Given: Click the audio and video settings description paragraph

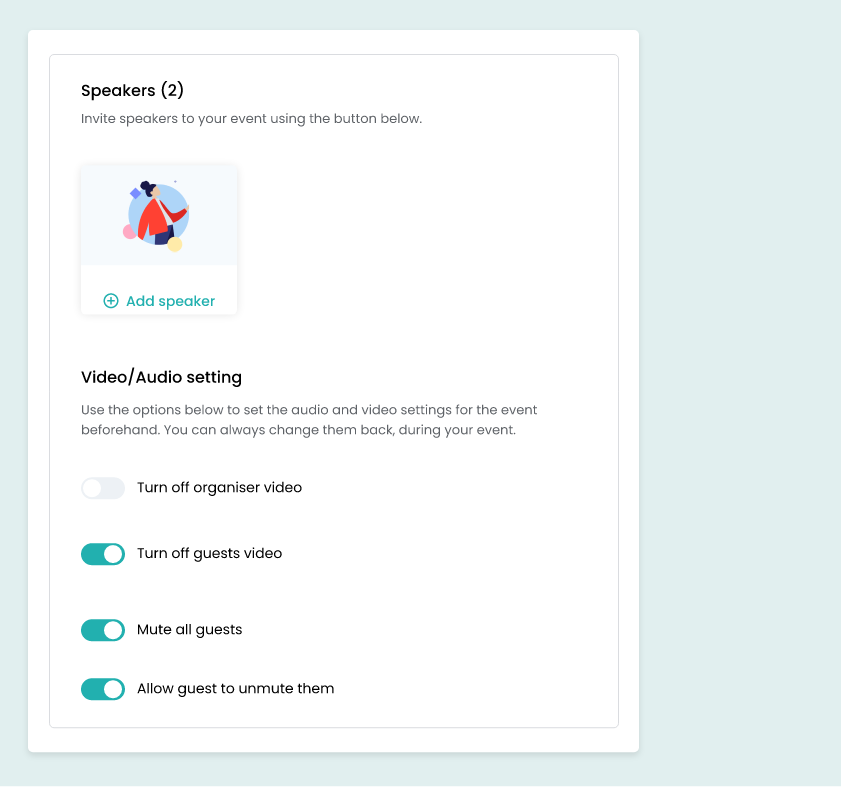Looking at the screenshot, I should [x=309, y=420].
